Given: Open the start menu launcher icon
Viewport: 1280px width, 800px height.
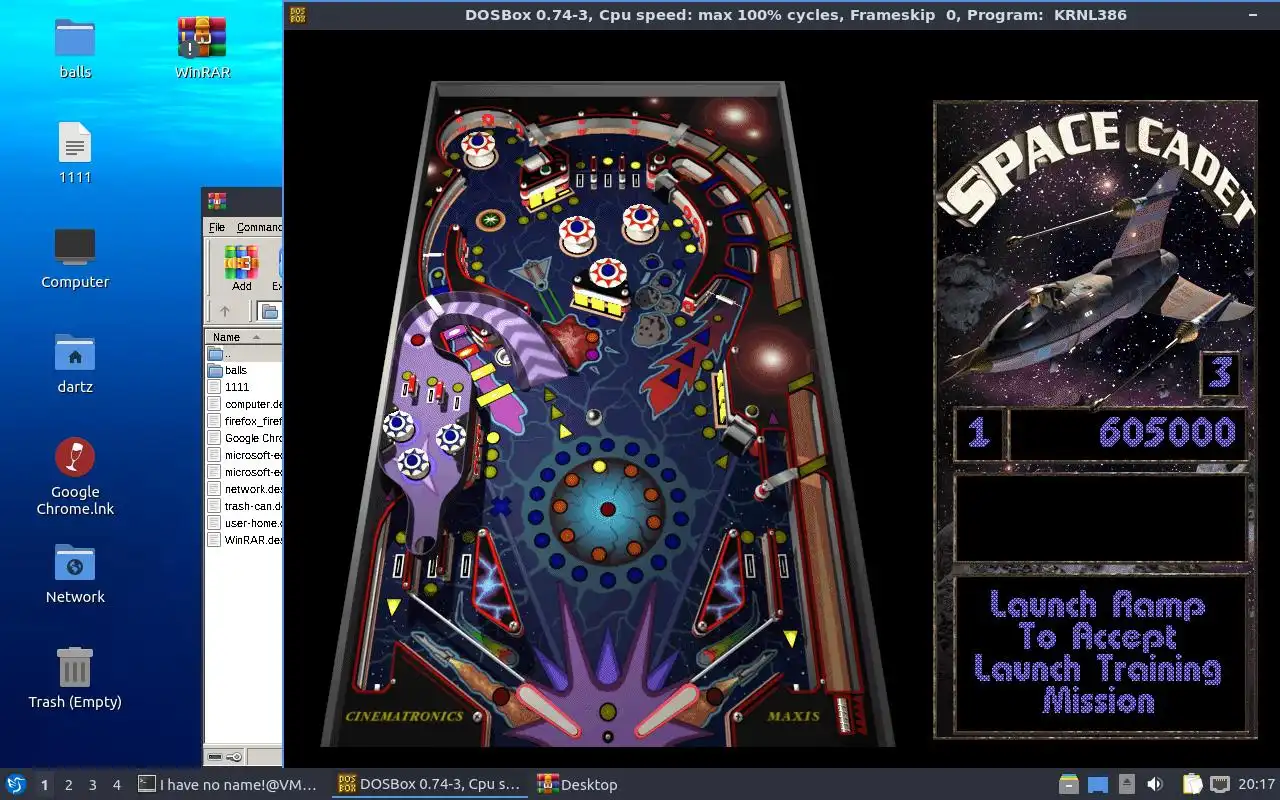Looking at the screenshot, I should tap(16, 784).
